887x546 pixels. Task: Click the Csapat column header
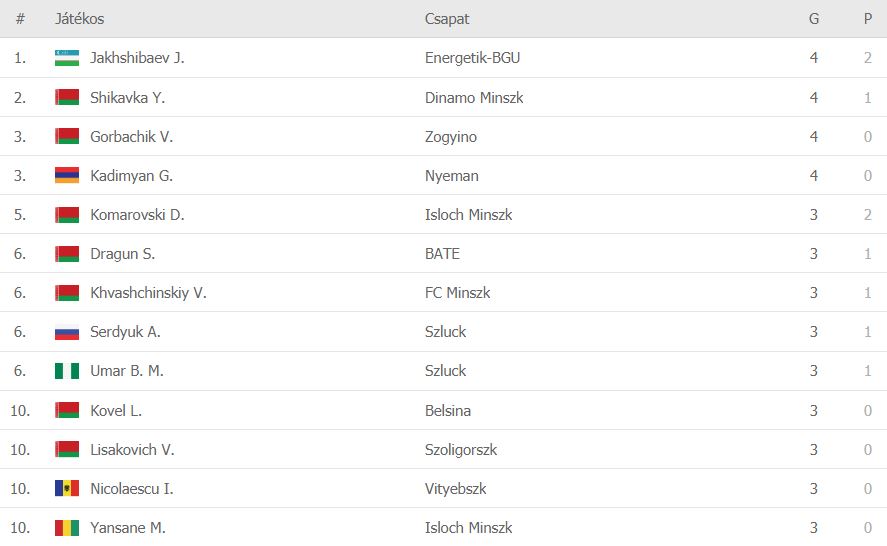click(447, 19)
